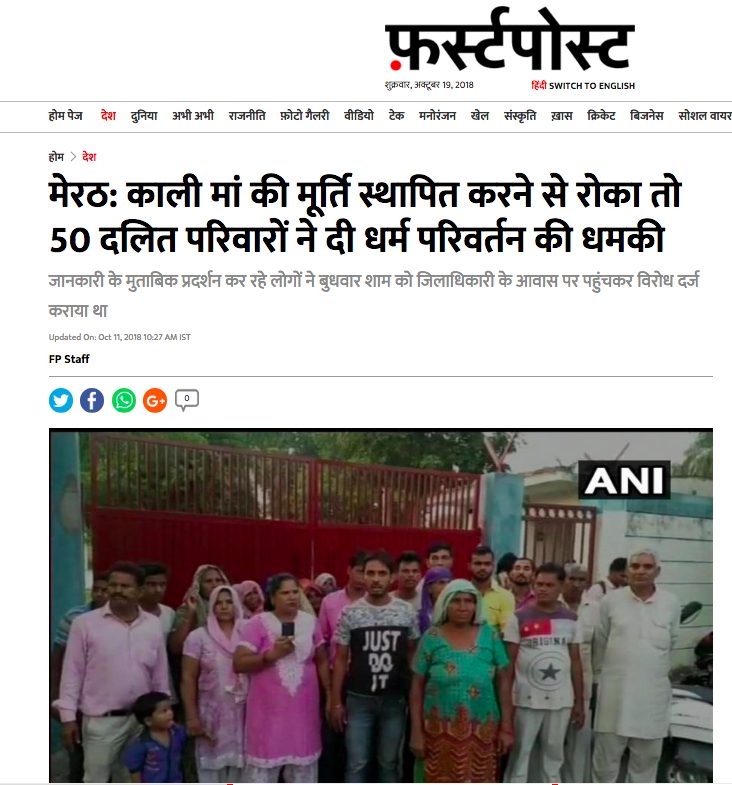Share article on Twitter icon
This screenshot has width=732, height=785.
(61, 401)
